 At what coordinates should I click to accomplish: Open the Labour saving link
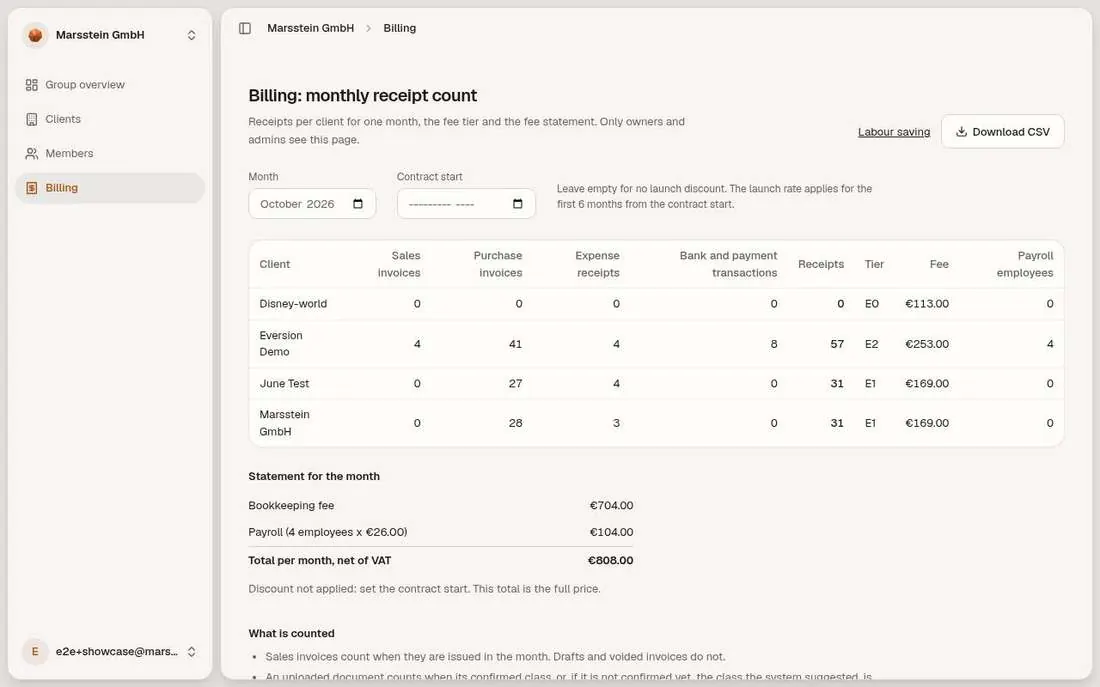894,132
